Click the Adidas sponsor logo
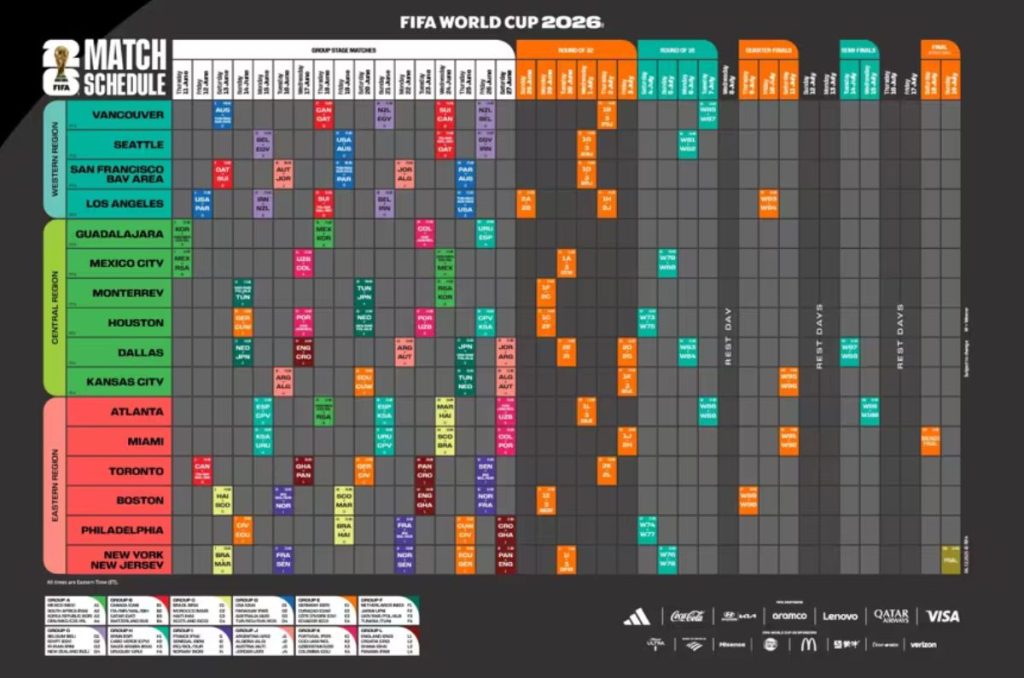This screenshot has width=1024, height=678. (637, 616)
